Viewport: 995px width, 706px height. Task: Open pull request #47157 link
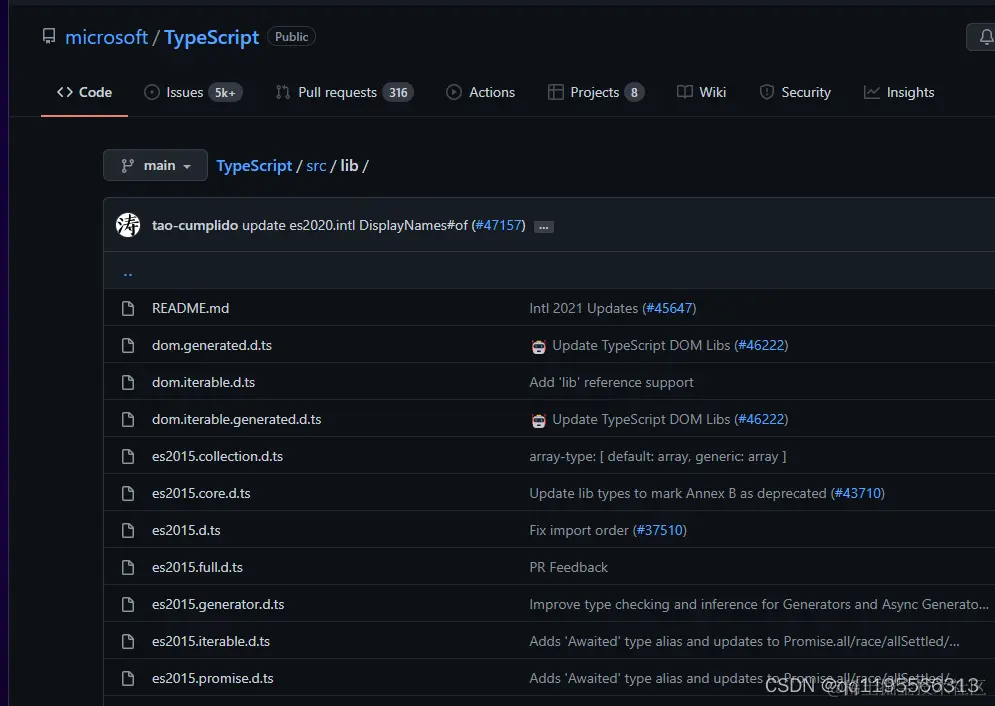(500, 225)
